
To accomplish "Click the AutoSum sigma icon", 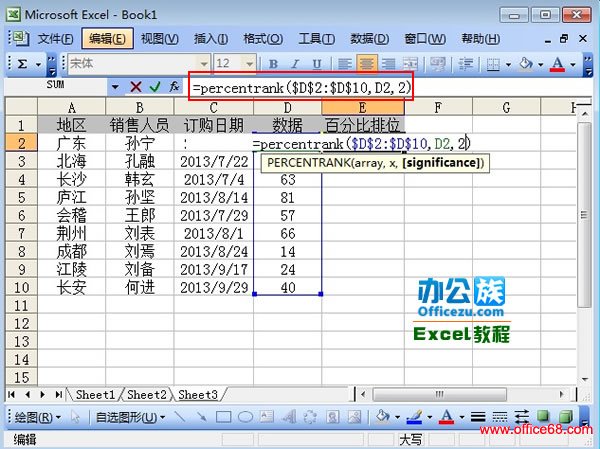I will [22, 64].
